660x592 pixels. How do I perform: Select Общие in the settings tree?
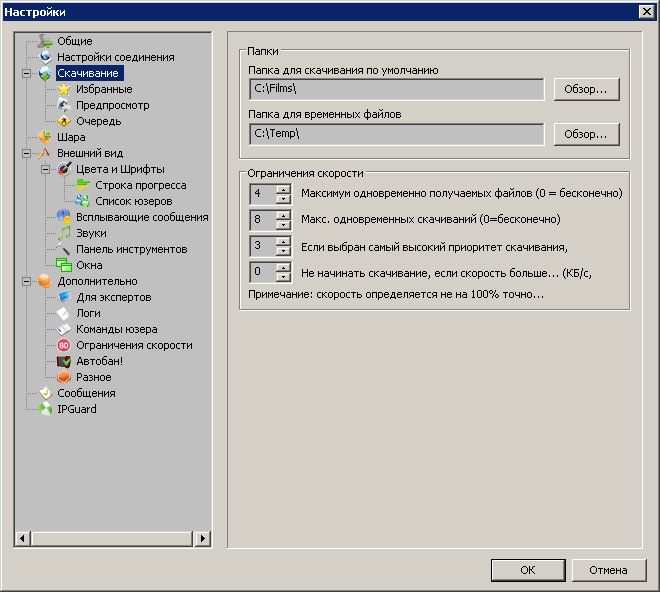click(x=75, y=41)
